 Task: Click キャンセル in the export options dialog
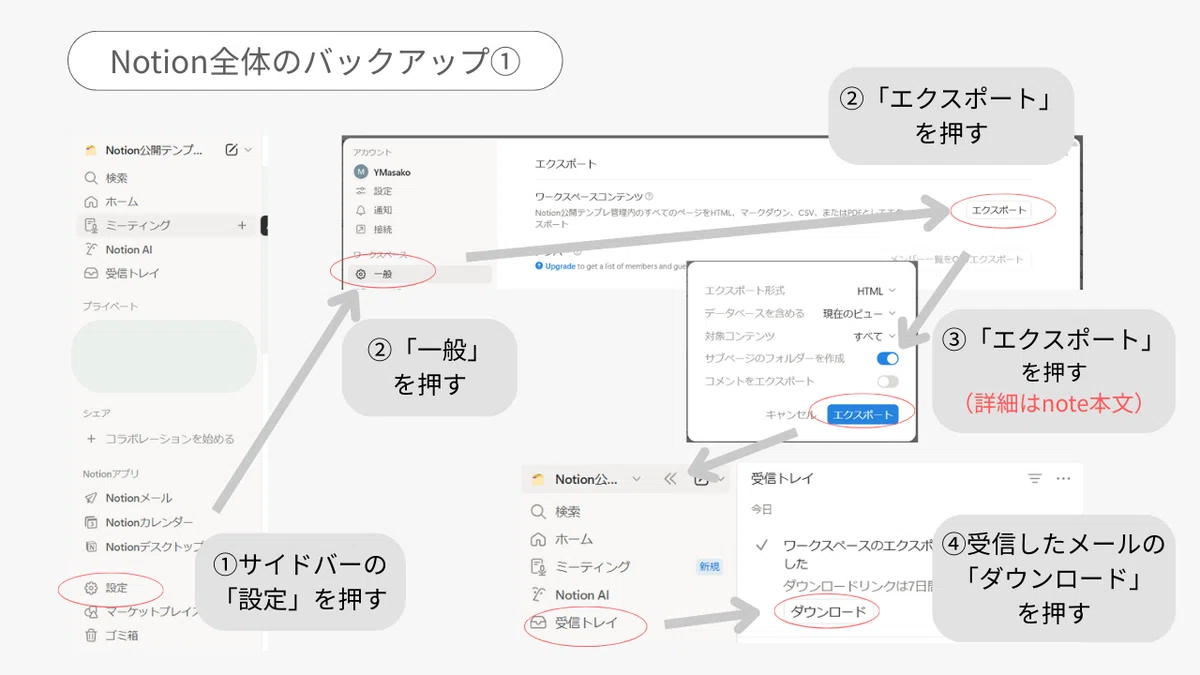click(792, 414)
